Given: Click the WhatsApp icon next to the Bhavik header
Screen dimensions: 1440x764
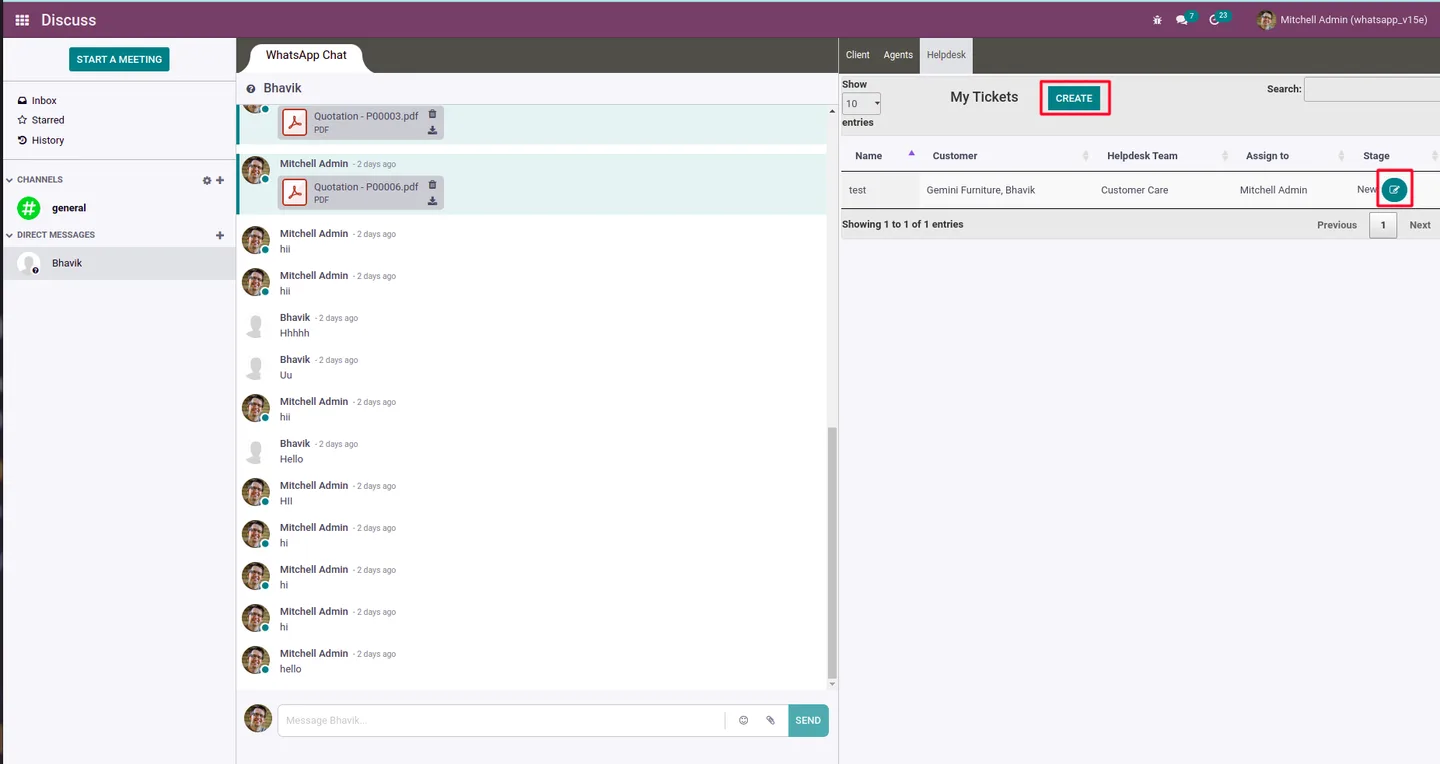Looking at the screenshot, I should 251,89.
